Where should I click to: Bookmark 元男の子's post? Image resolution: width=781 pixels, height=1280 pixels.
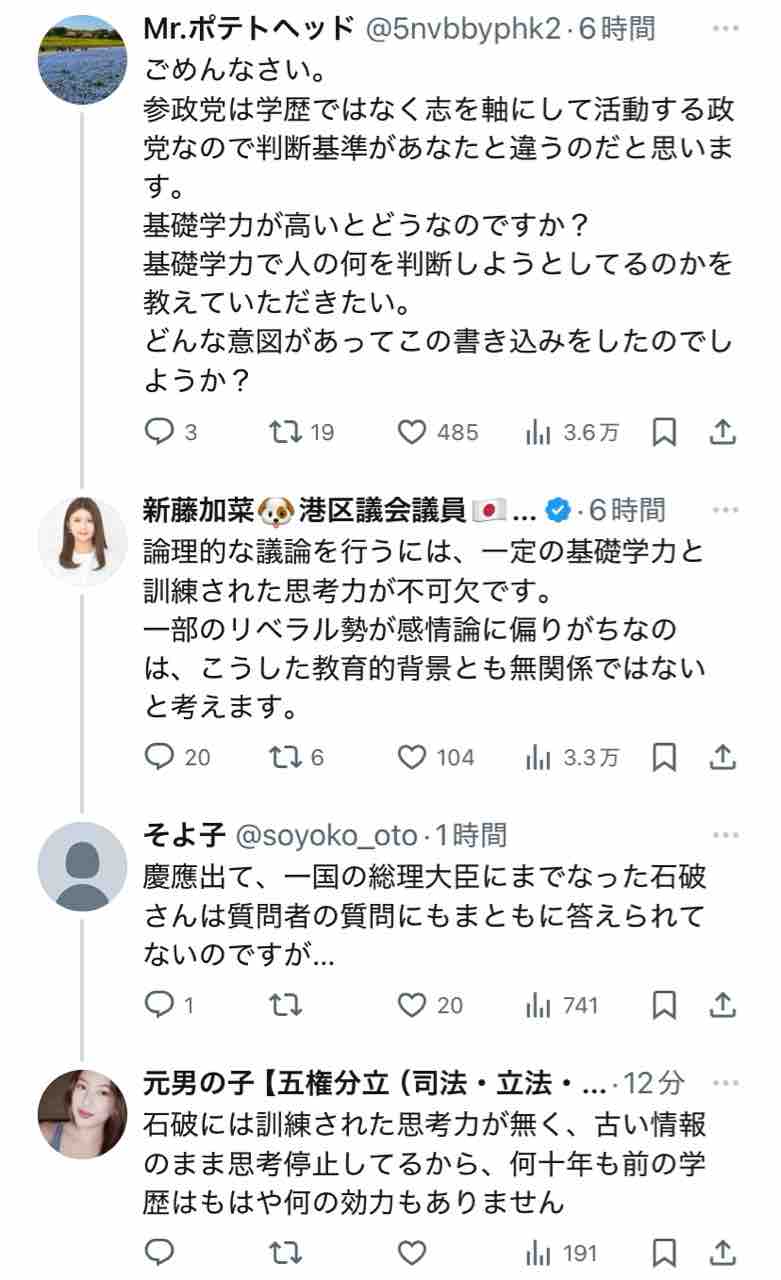point(664,1253)
